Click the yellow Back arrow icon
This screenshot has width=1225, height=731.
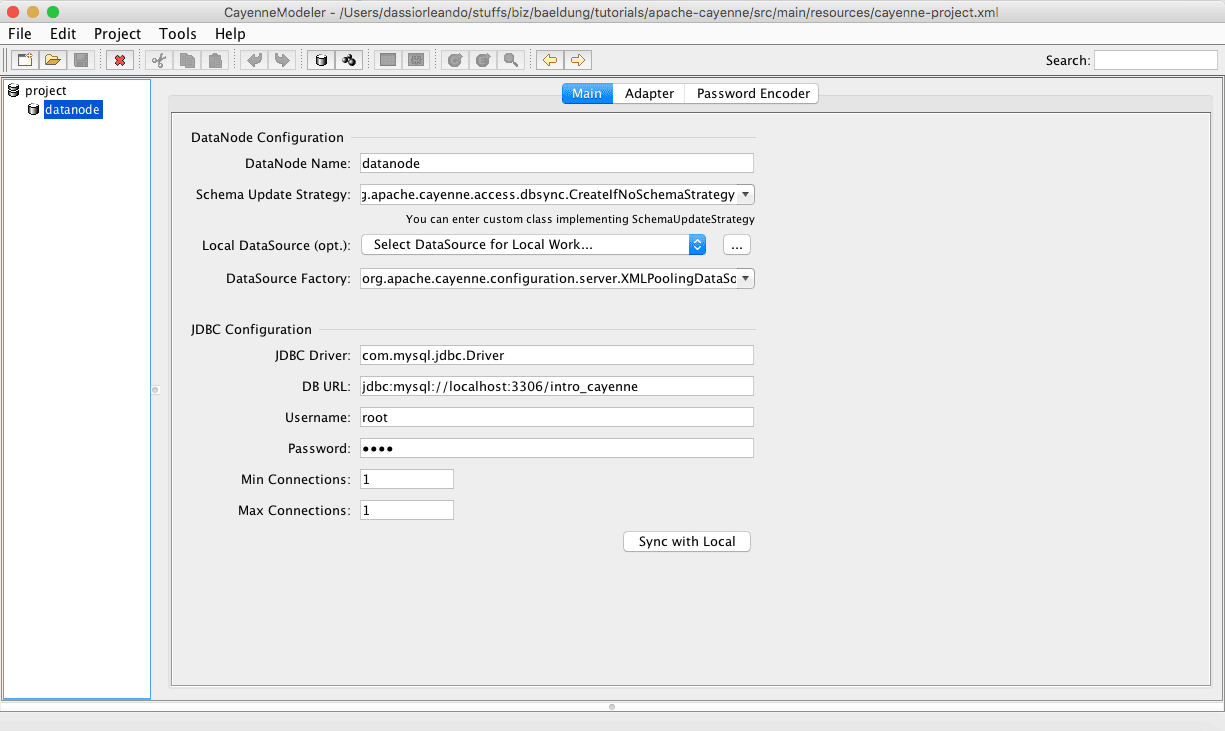click(x=549, y=60)
